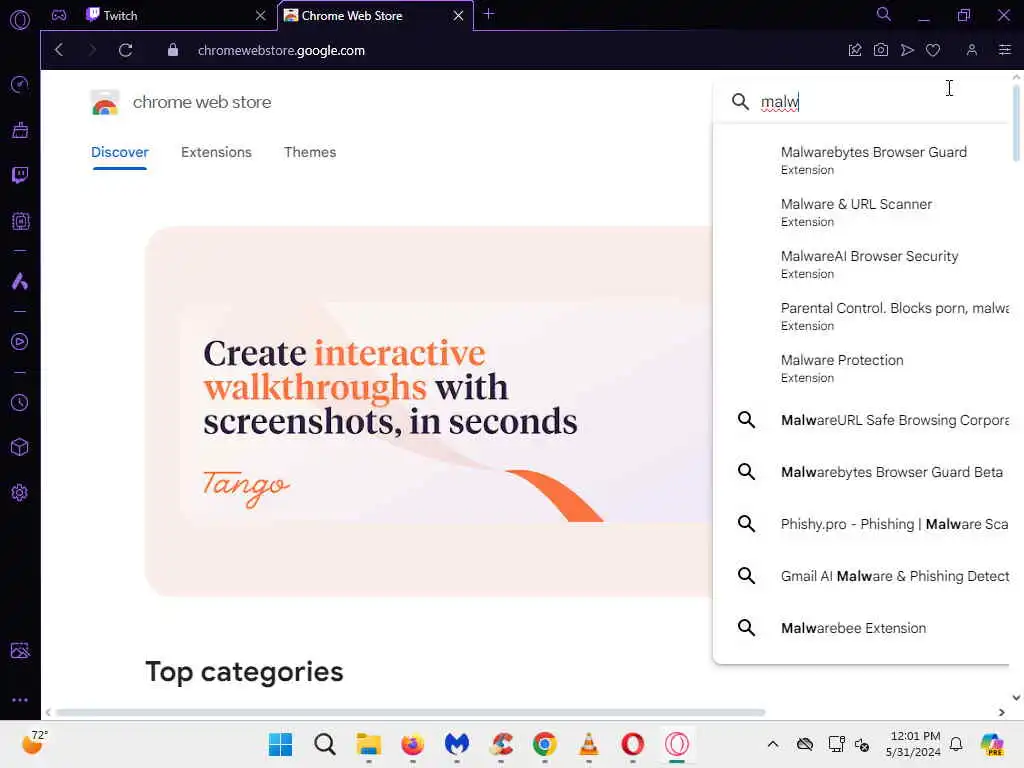Open the sidebar three-dots more menu

[x=20, y=699]
